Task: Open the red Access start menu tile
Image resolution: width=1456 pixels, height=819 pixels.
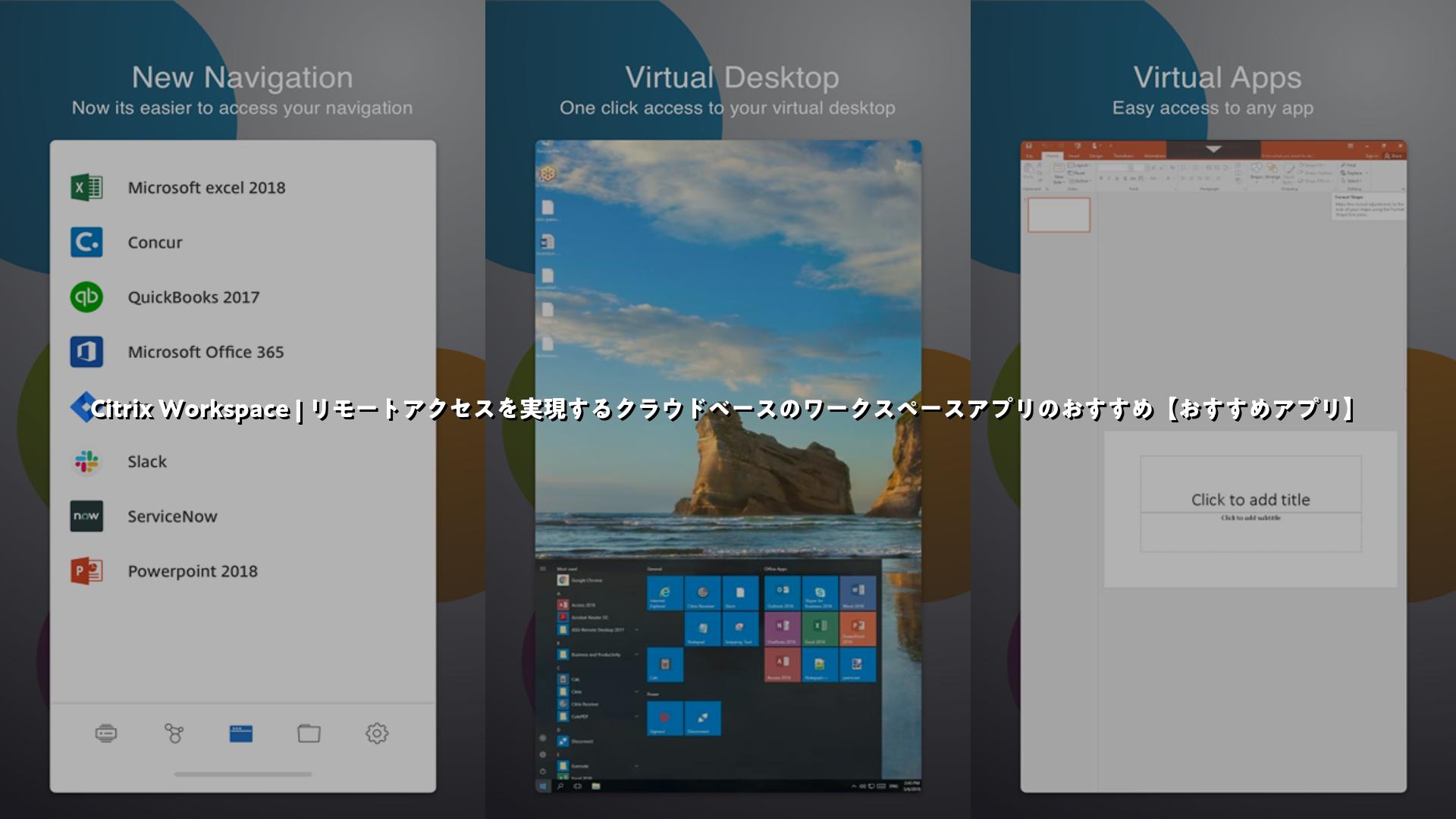Action: pos(783,665)
